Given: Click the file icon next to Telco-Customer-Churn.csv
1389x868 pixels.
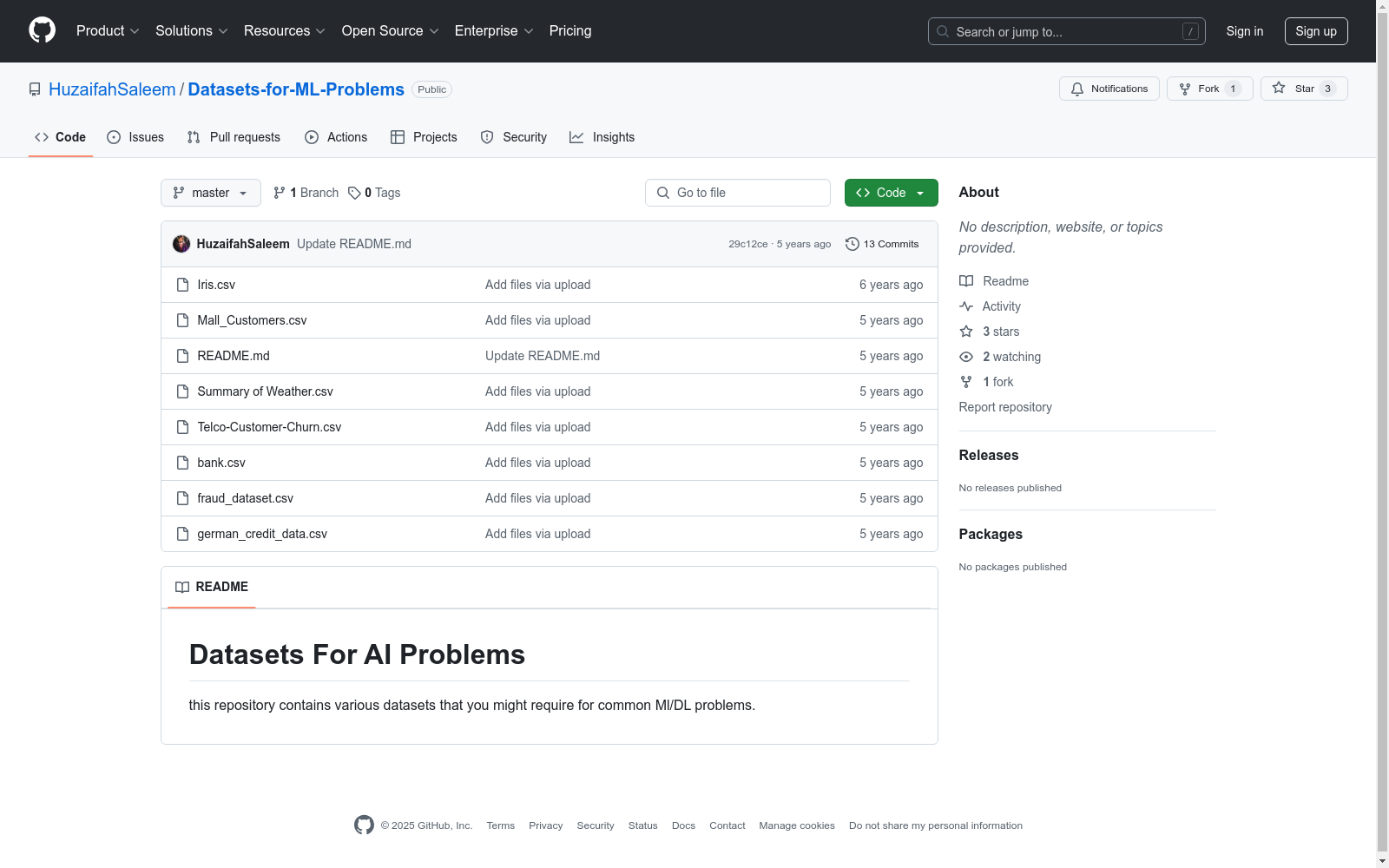Looking at the screenshot, I should point(182,427).
